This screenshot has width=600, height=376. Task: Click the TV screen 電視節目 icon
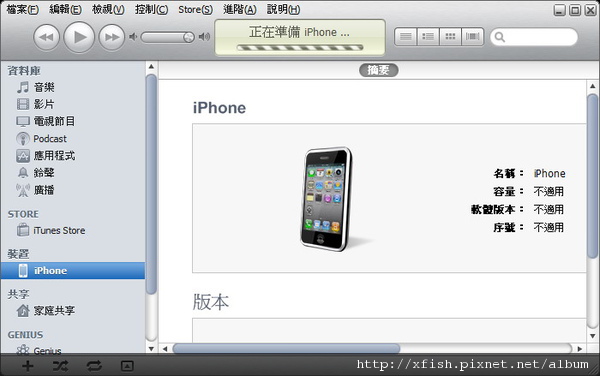coord(23,122)
